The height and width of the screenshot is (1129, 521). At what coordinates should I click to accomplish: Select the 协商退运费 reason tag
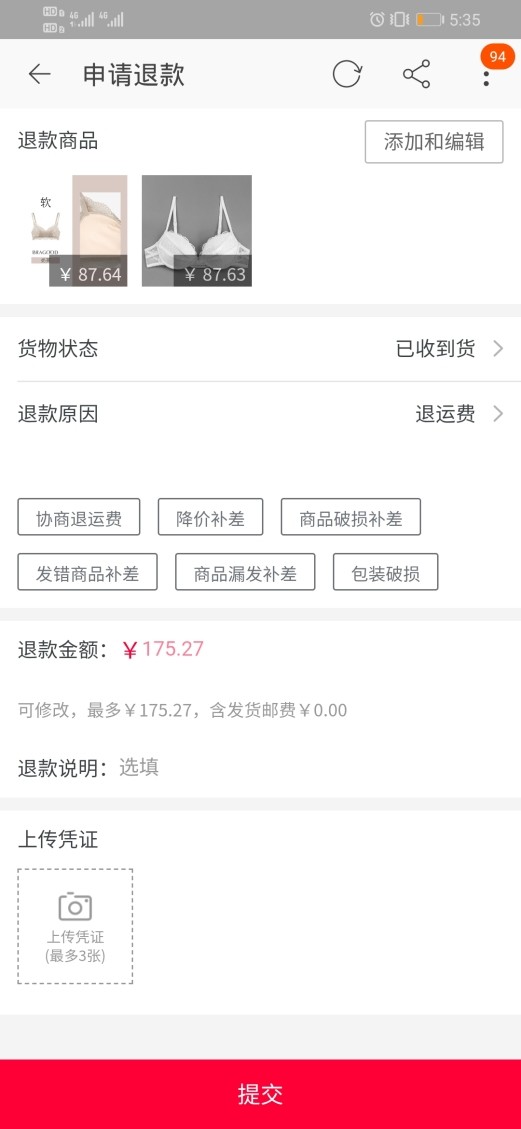tap(79, 517)
